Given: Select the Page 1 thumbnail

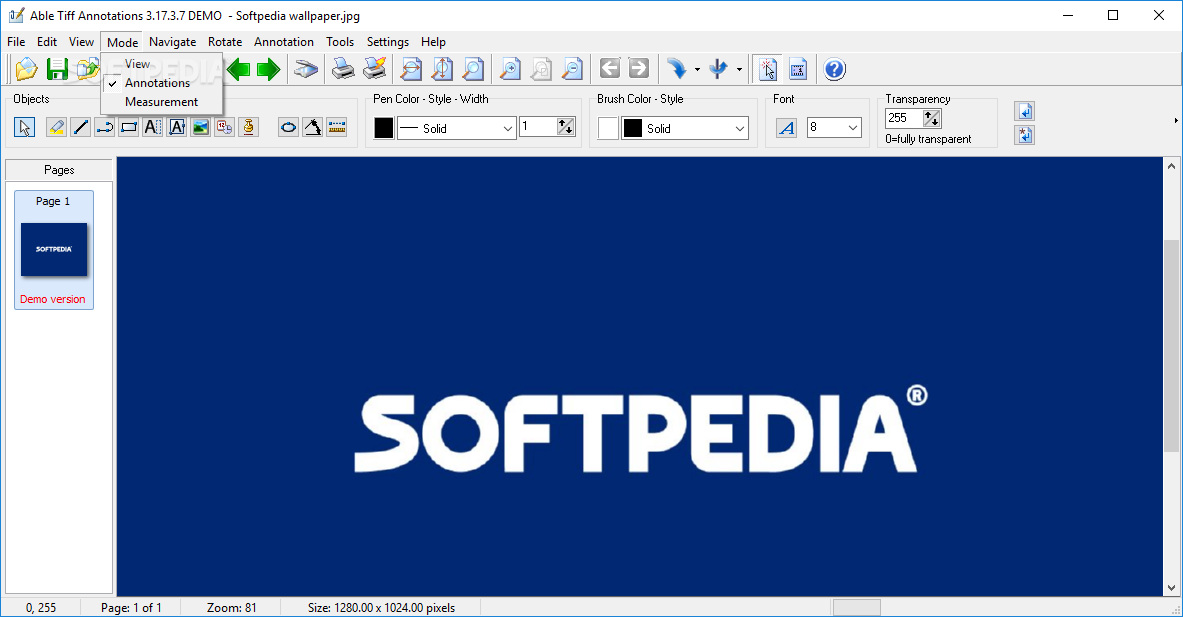Looking at the screenshot, I should (54, 250).
